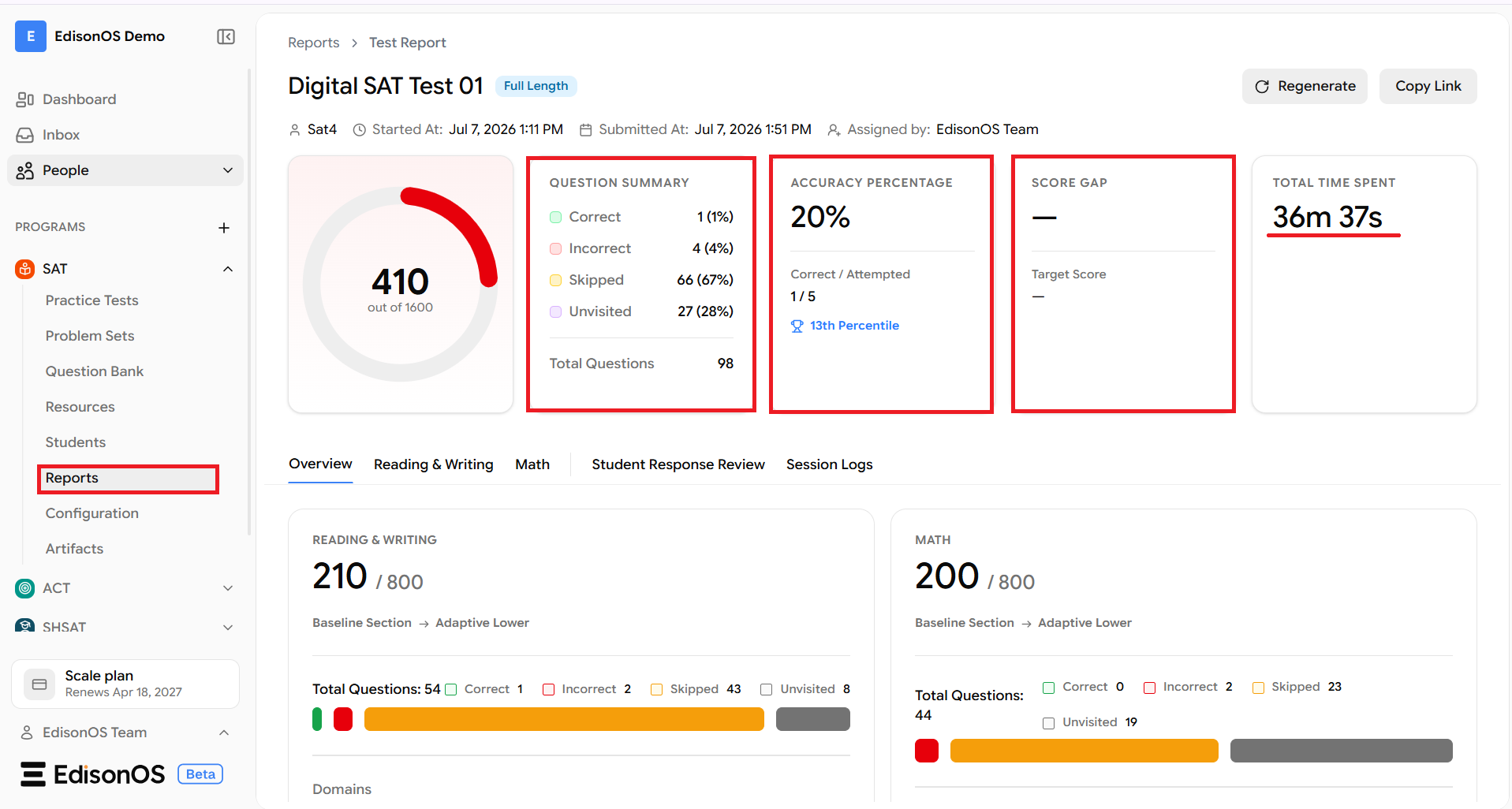
Task: Click the ACT program icon
Action: (25, 588)
